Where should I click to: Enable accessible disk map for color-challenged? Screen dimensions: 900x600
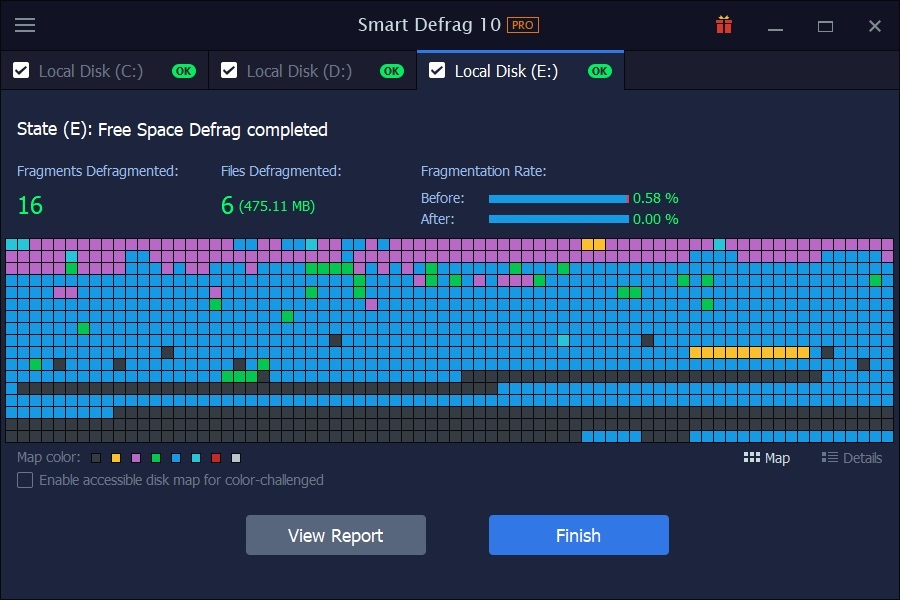tap(25, 480)
